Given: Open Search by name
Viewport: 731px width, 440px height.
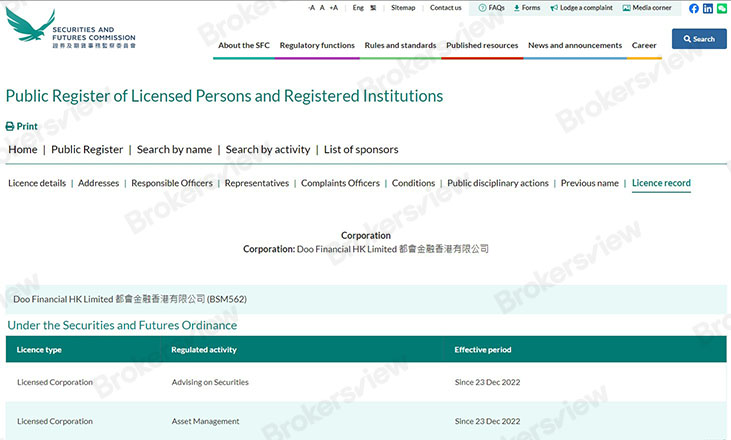Looking at the screenshot, I should [174, 150].
